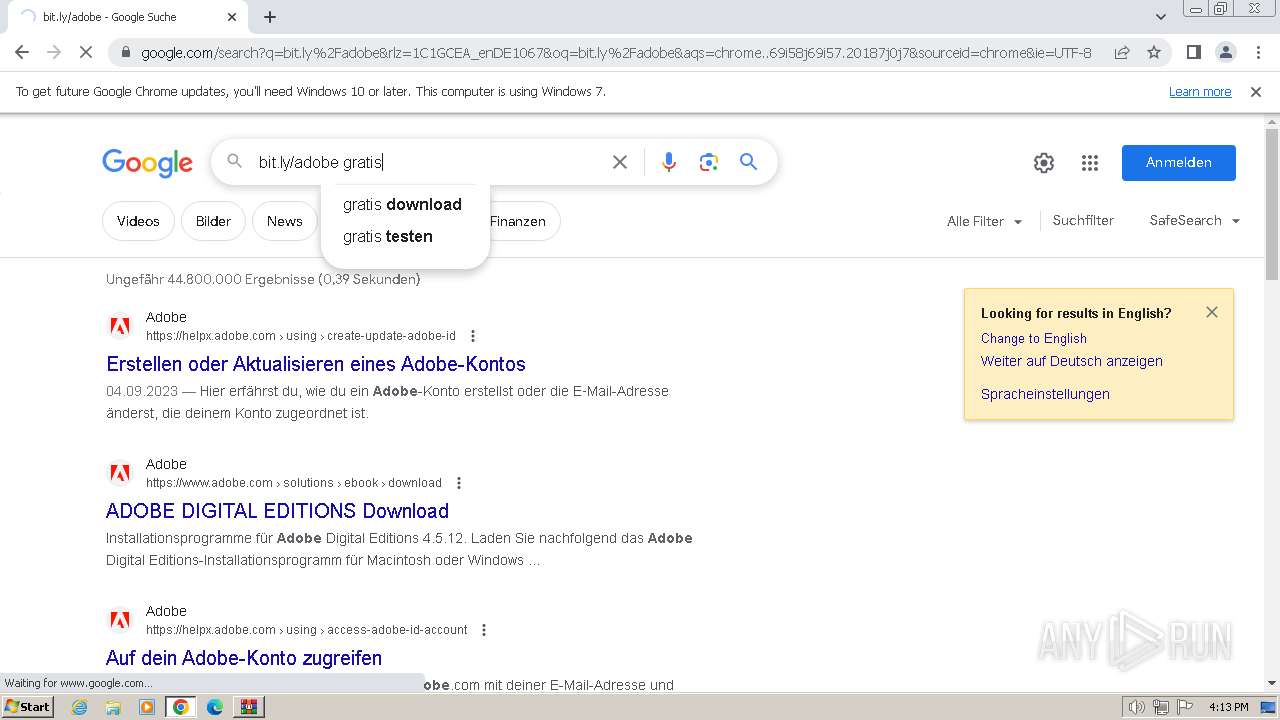Open options for ebook download result

click(x=459, y=483)
